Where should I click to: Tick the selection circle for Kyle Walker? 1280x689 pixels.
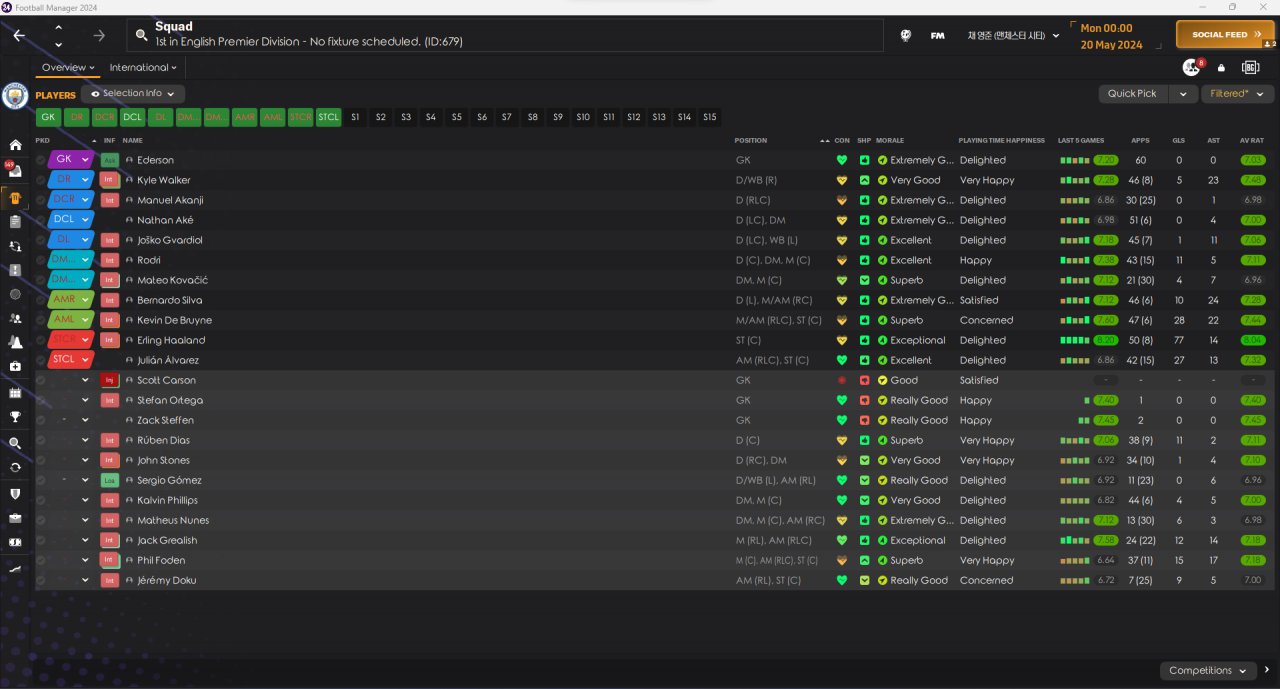click(x=41, y=180)
